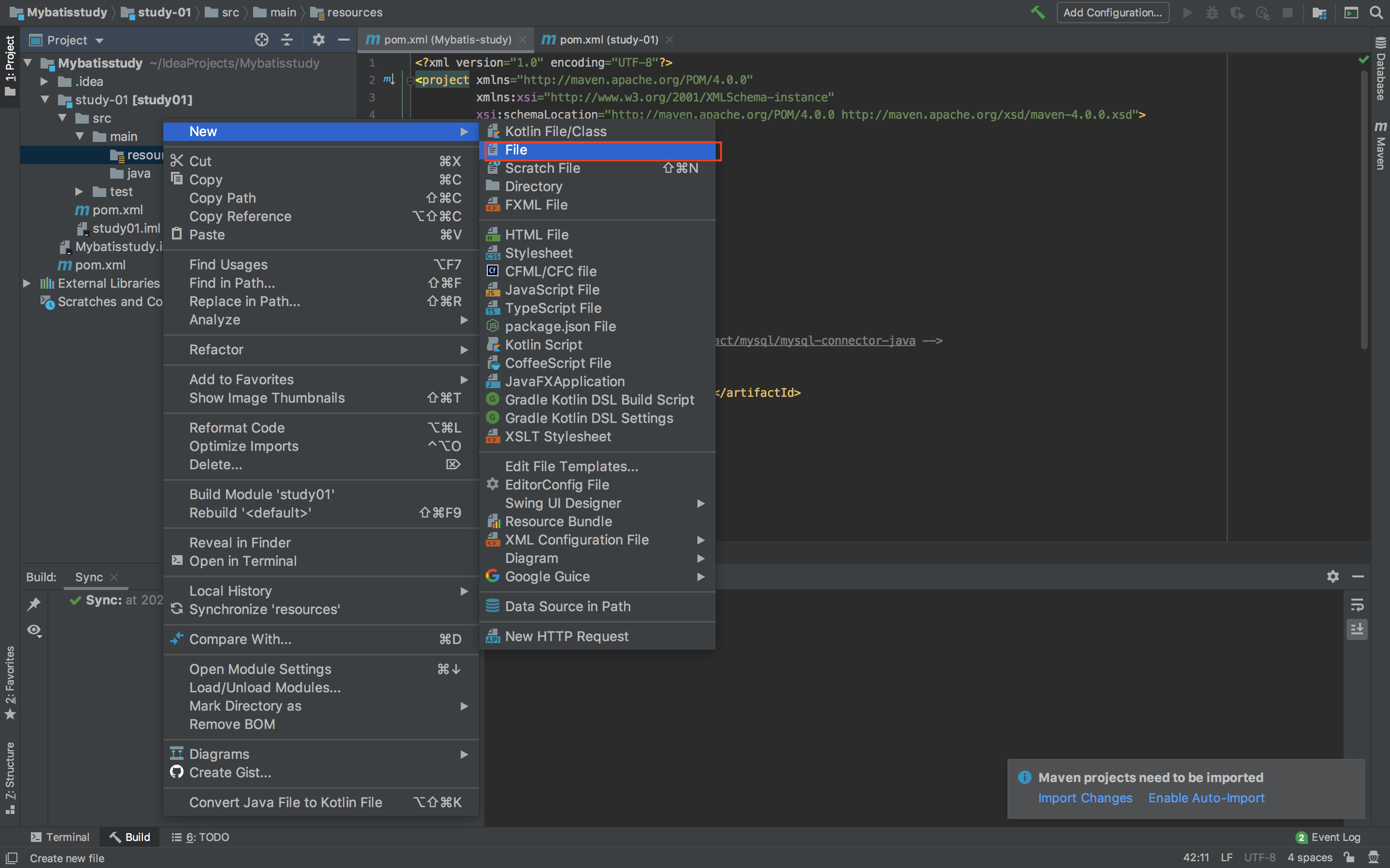Toggle scroll to end in Build output
1390x868 pixels.
[1357, 630]
